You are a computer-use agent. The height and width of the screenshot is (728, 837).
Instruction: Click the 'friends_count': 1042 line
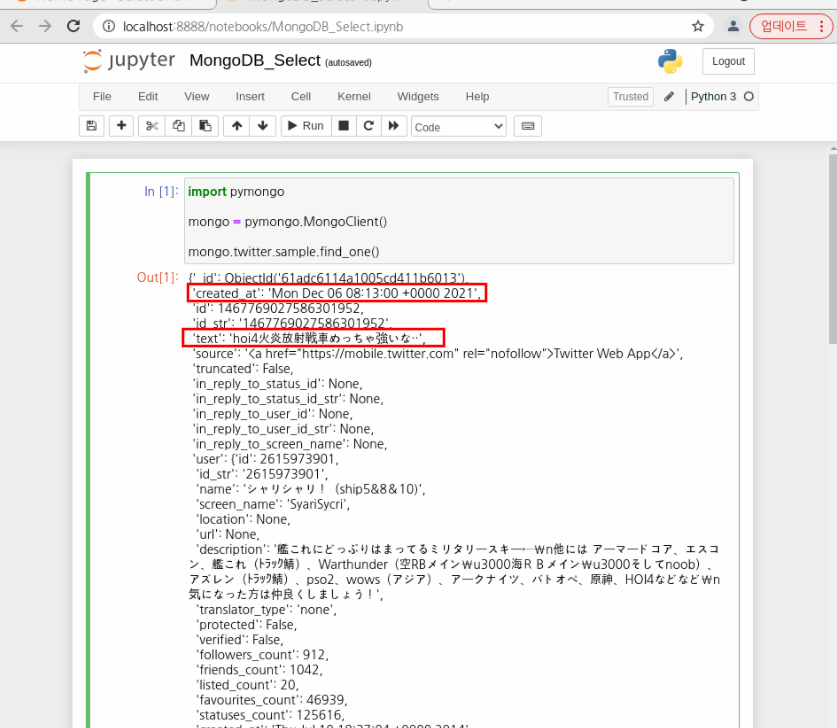(259, 670)
